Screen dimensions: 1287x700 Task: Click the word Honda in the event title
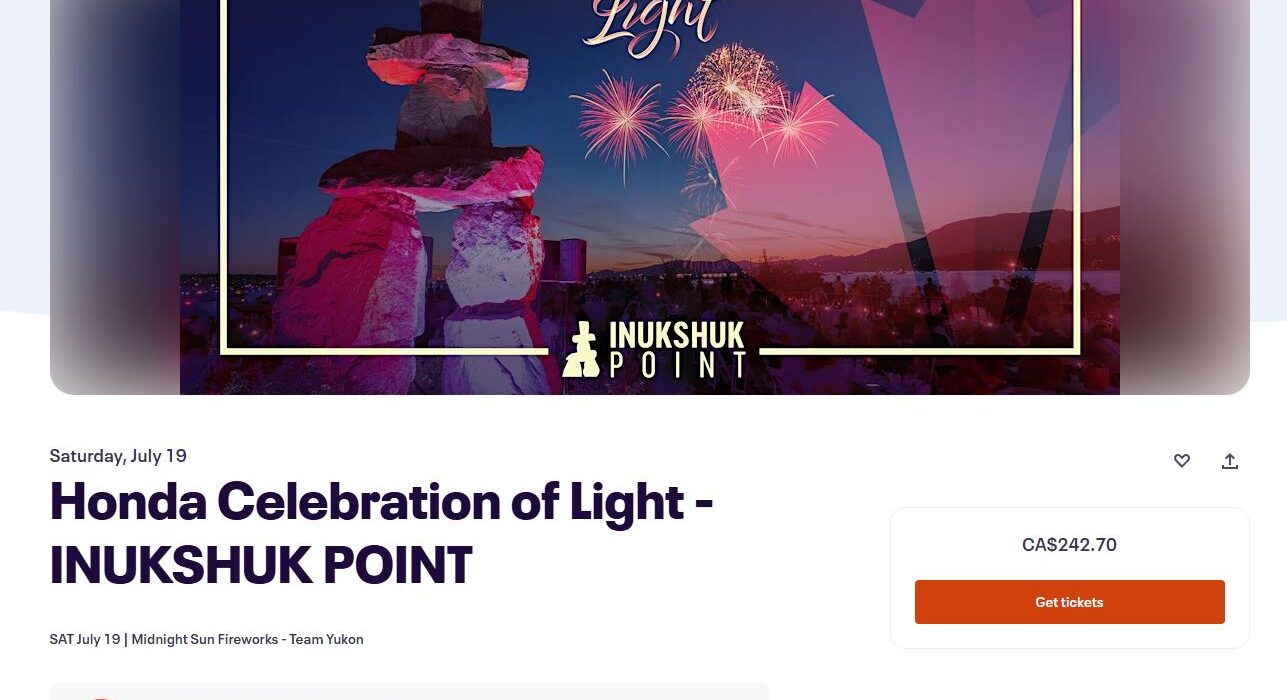(x=128, y=501)
